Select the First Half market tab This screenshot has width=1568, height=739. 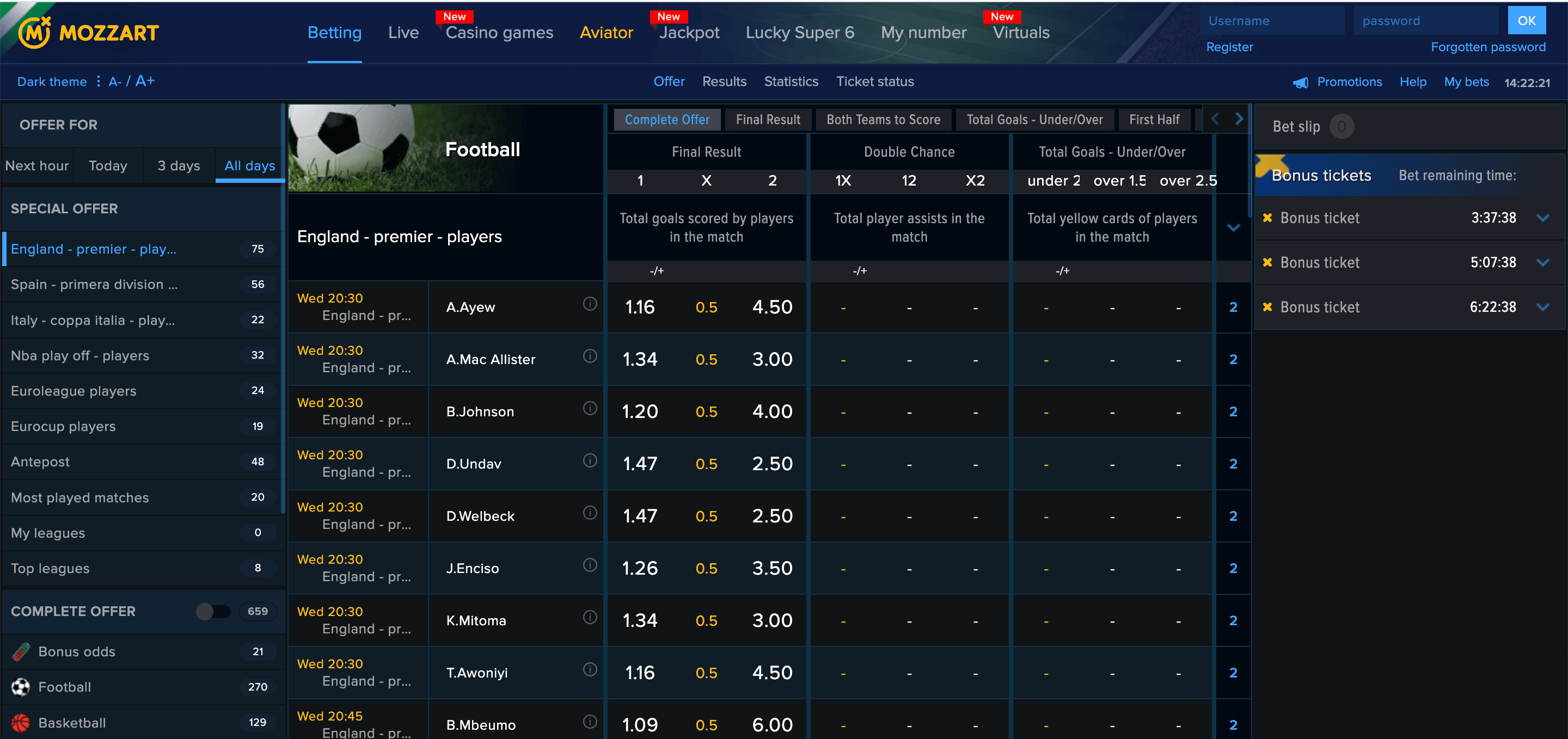pyautogui.click(x=1154, y=120)
